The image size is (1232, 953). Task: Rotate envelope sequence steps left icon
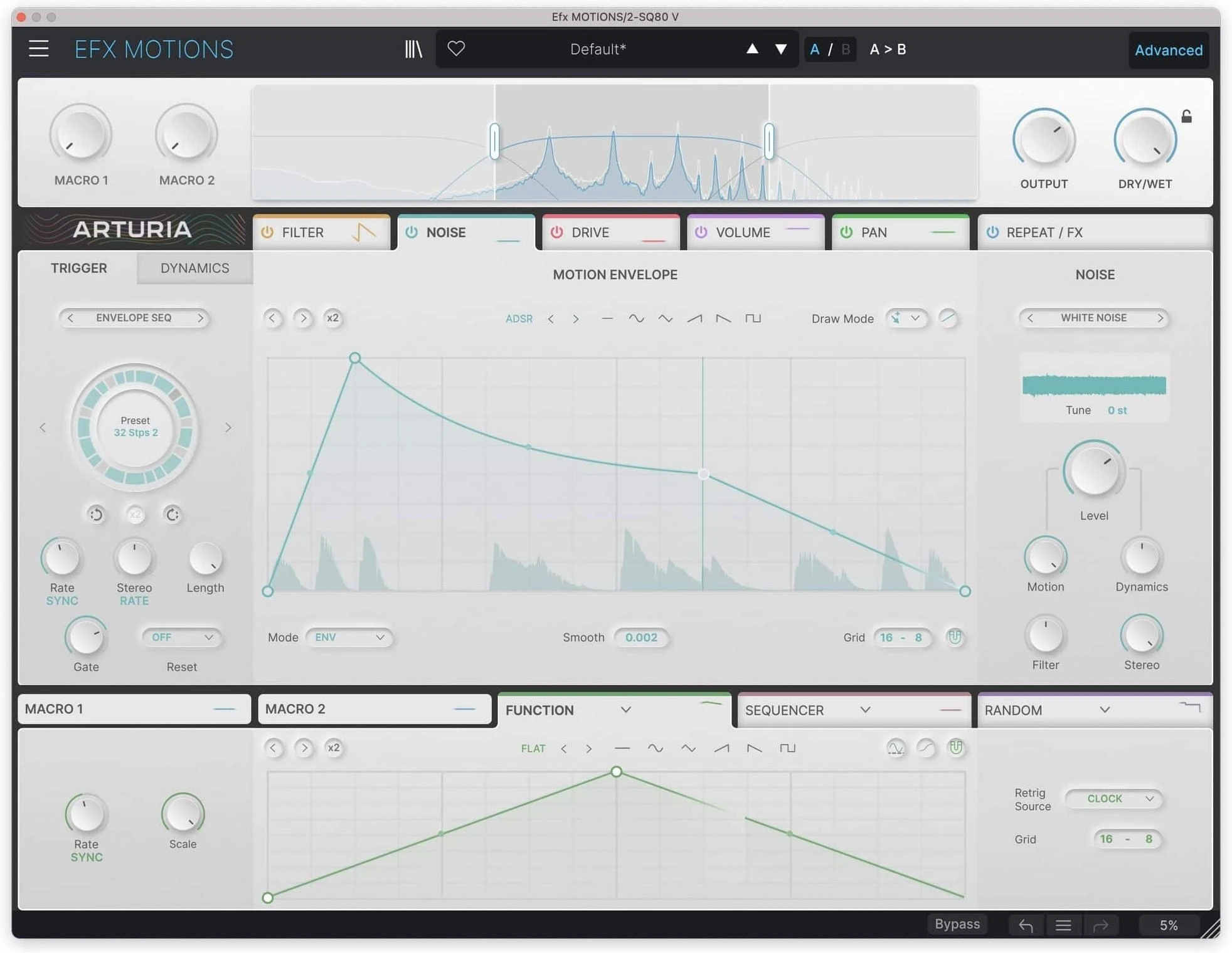[x=96, y=515]
